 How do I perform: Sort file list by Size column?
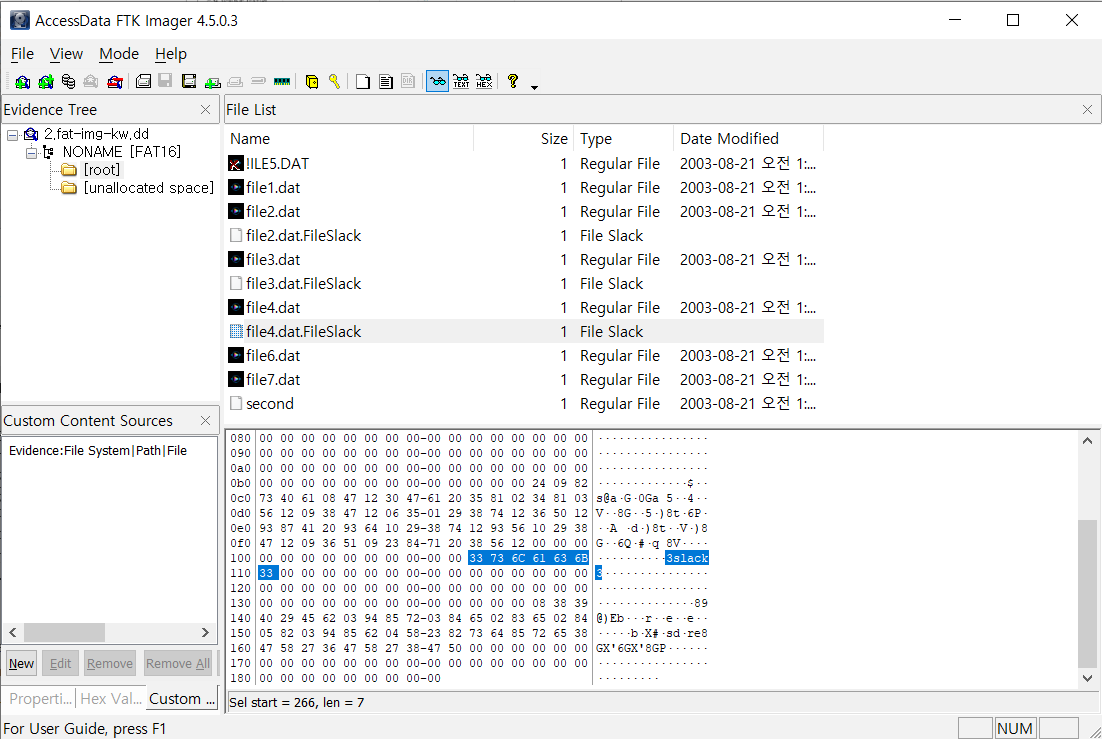tap(524, 139)
